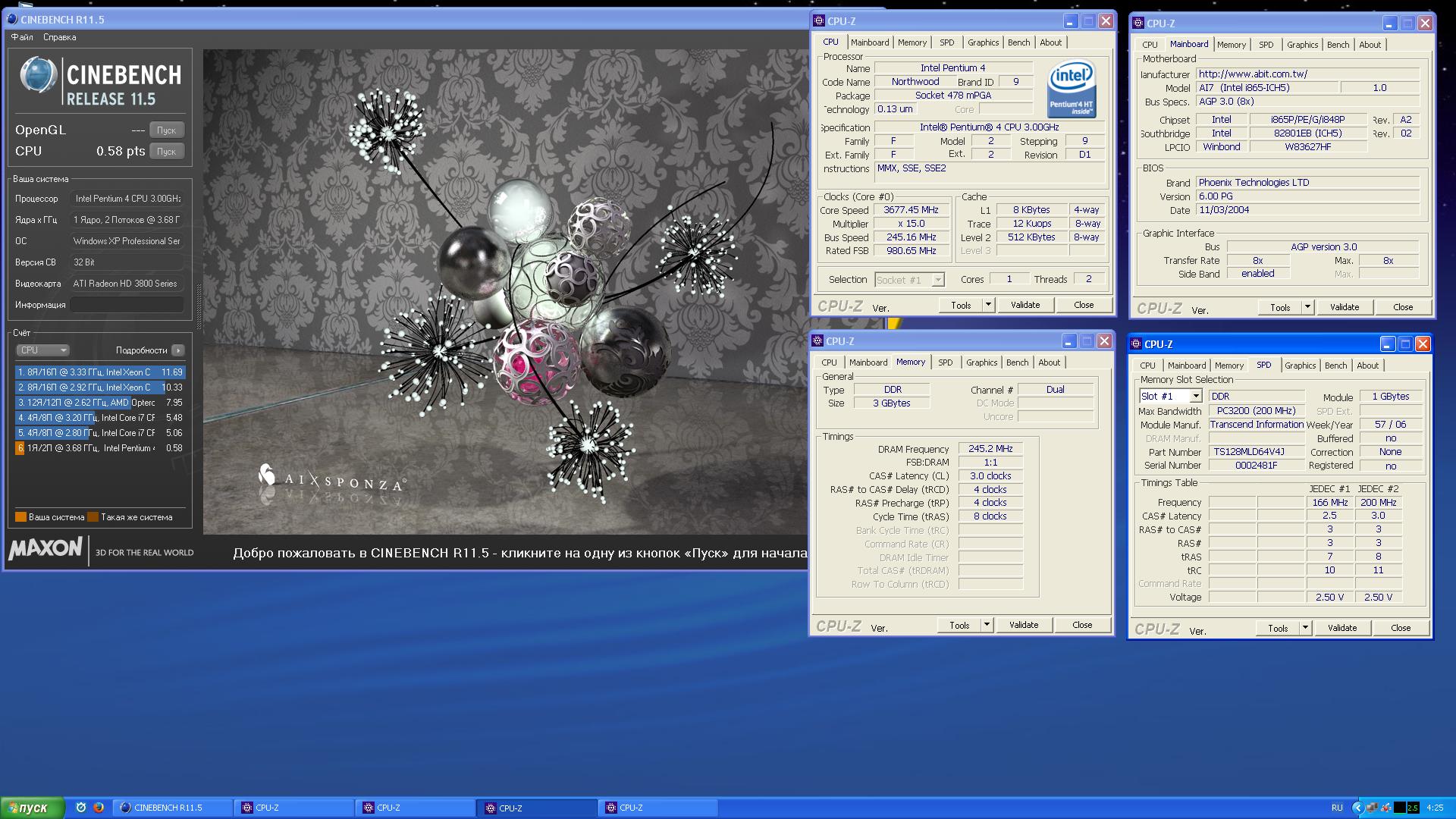
Task: Select Mainboard tab in CPU window
Action: 869,42
